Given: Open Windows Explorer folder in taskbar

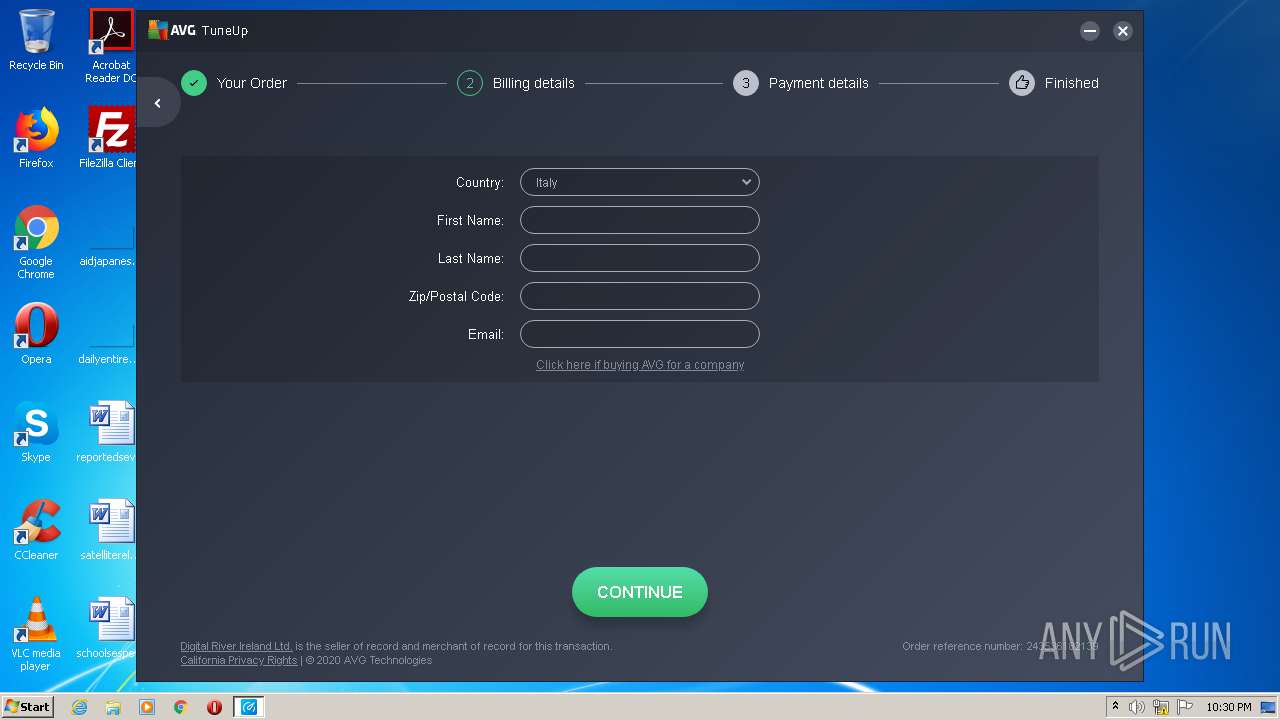Looking at the screenshot, I should pos(113,707).
